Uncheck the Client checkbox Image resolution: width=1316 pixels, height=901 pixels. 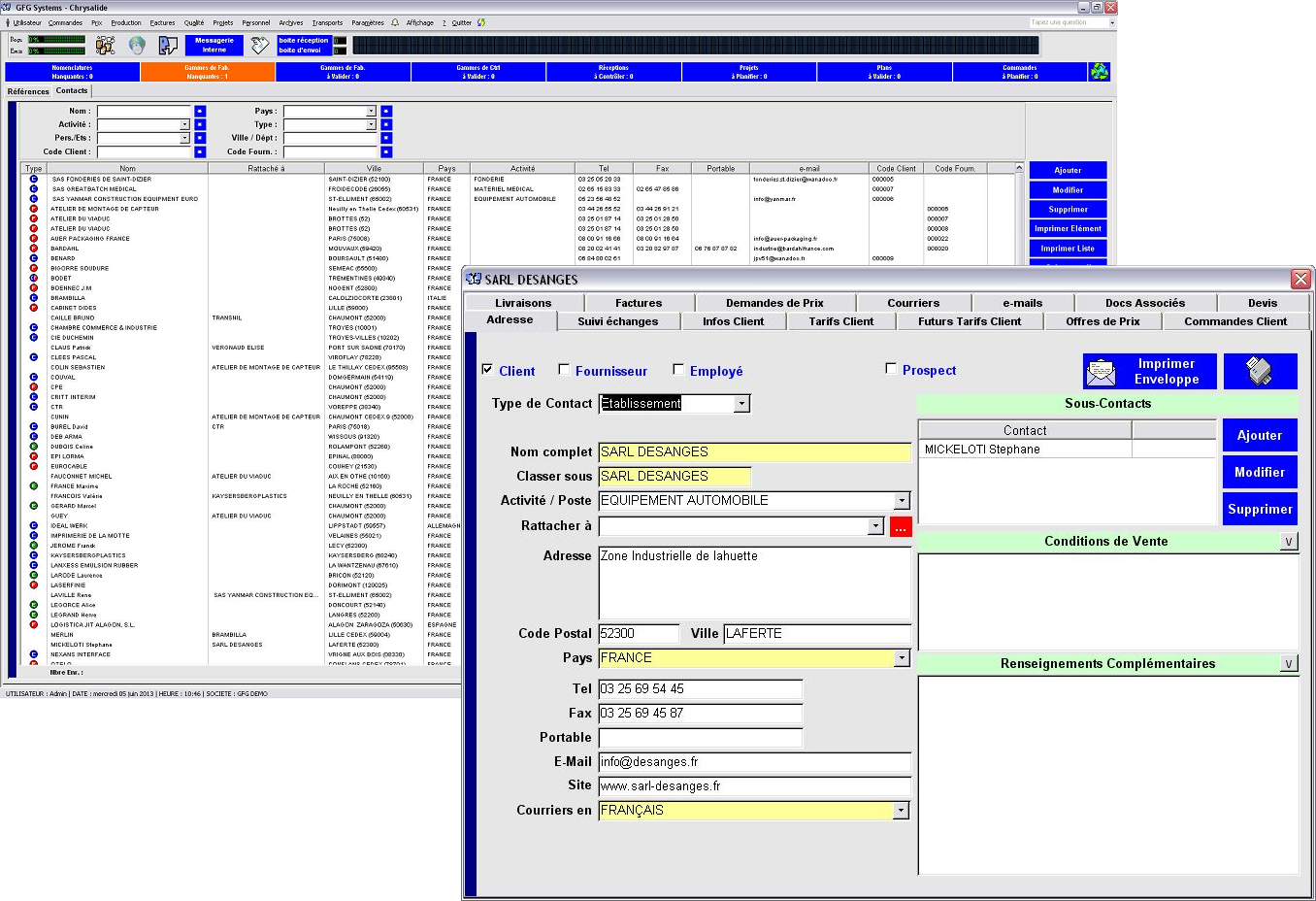tap(487, 370)
